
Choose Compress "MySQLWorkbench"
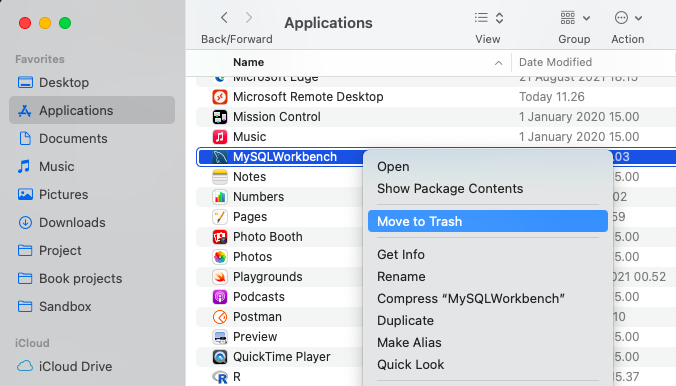(x=488, y=298)
